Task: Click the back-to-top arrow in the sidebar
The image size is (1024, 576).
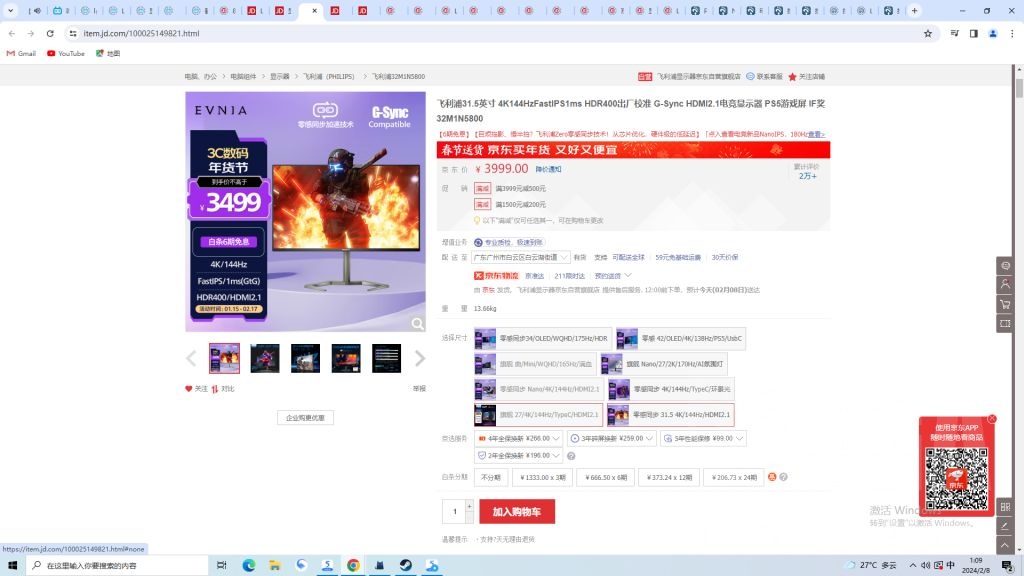Action: point(1004,545)
